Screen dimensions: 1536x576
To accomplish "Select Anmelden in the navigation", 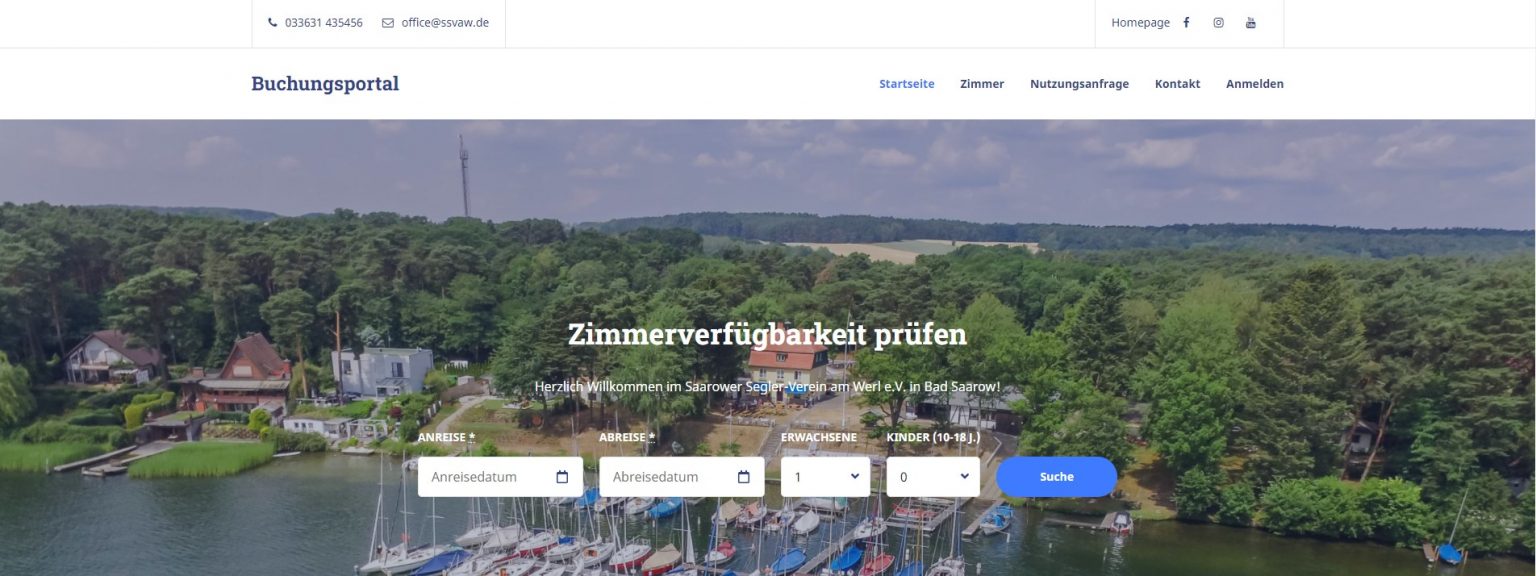I will tap(1255, 84).
